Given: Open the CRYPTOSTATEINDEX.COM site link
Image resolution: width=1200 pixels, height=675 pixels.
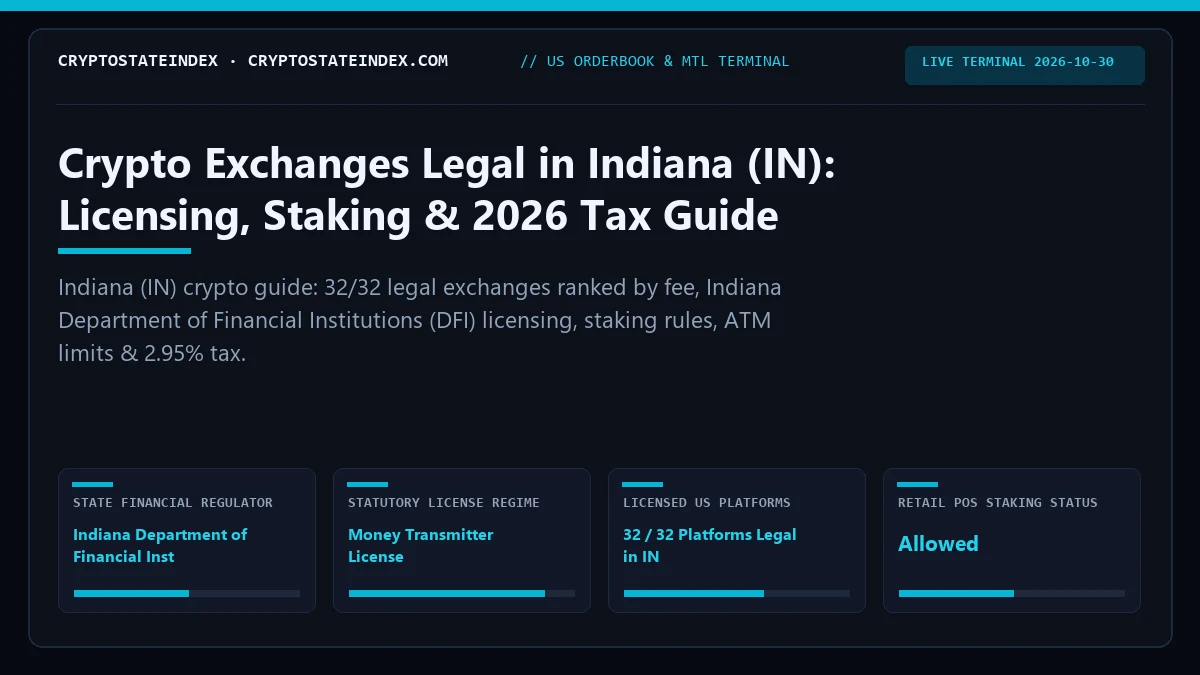Looking at the screenshot, I should (x=348, y=61).
